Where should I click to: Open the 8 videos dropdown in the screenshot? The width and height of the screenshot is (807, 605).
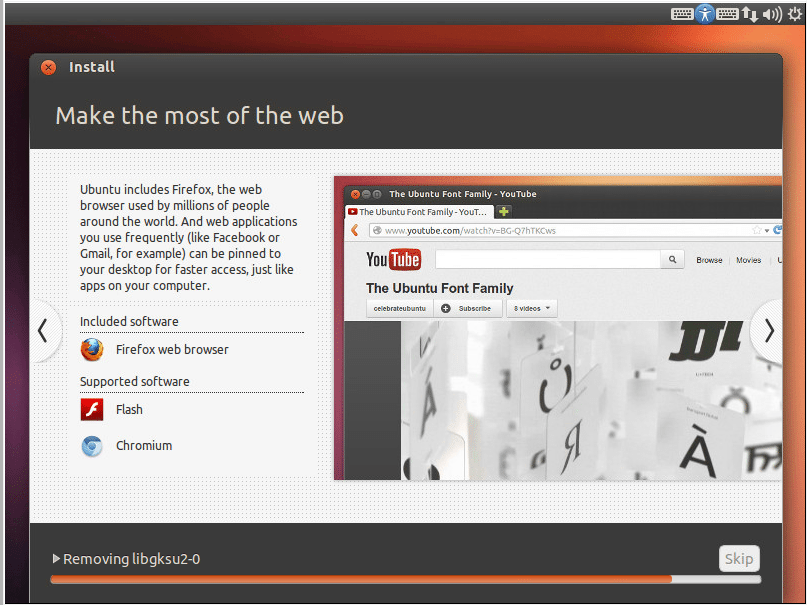[x=532, y=309]
